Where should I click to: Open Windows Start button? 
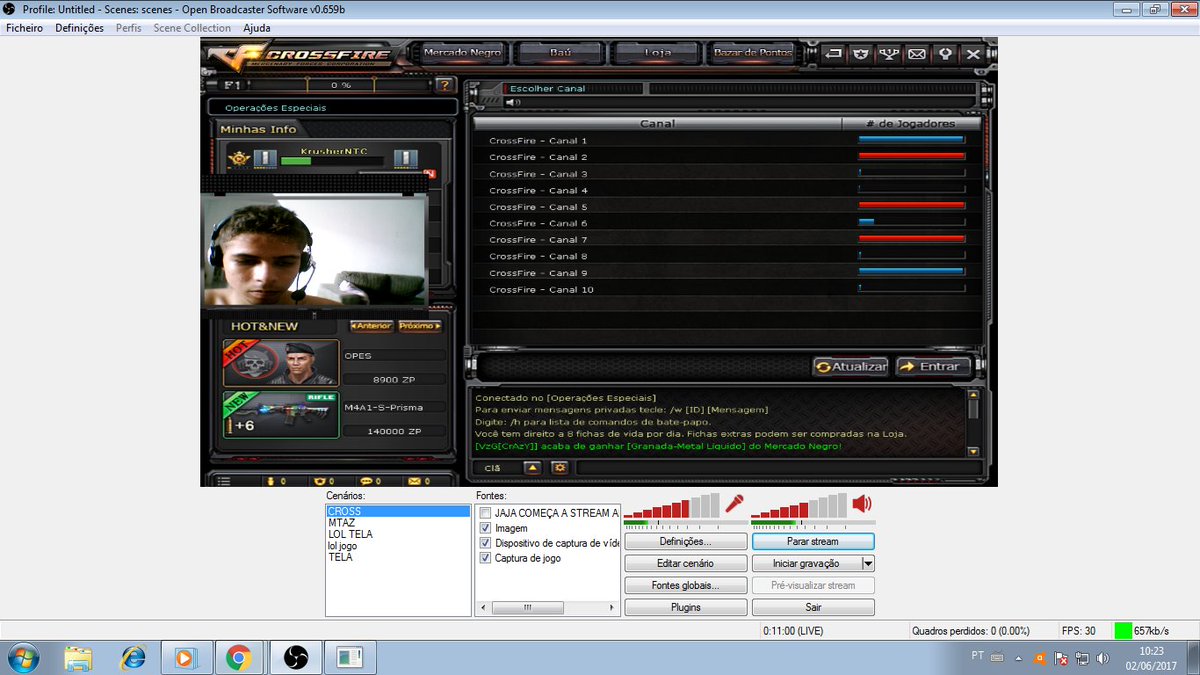[x=22, y=657]
